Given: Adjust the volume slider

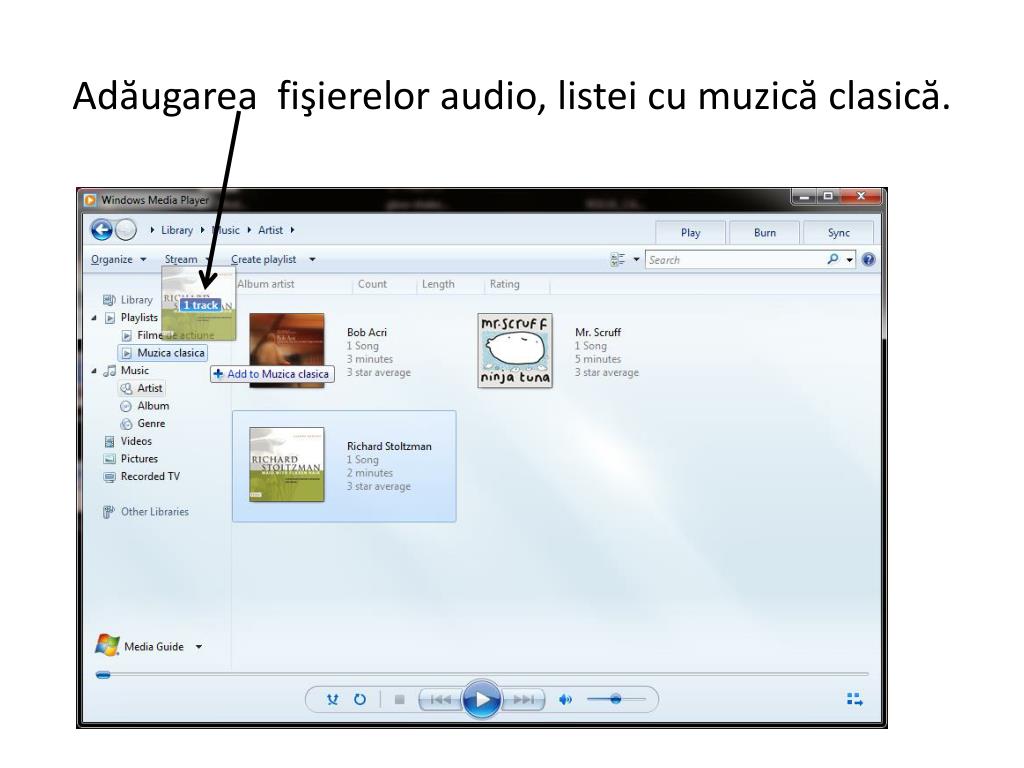Looking at the screenshot, I should 615,699.
